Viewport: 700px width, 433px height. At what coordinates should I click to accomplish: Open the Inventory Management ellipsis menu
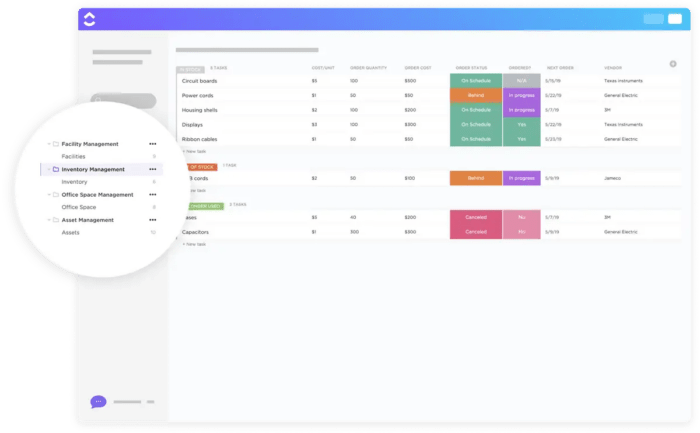coord(153,170)
